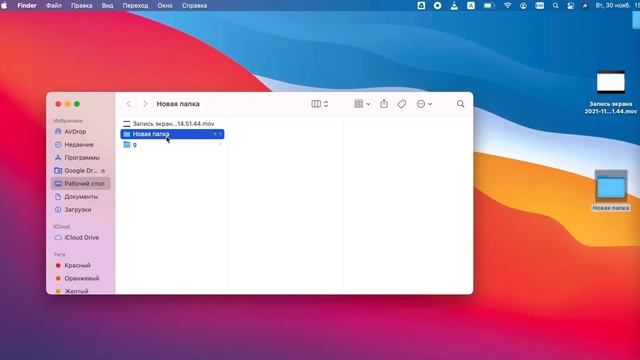Open the Переход menu

(x=136, y=6)
